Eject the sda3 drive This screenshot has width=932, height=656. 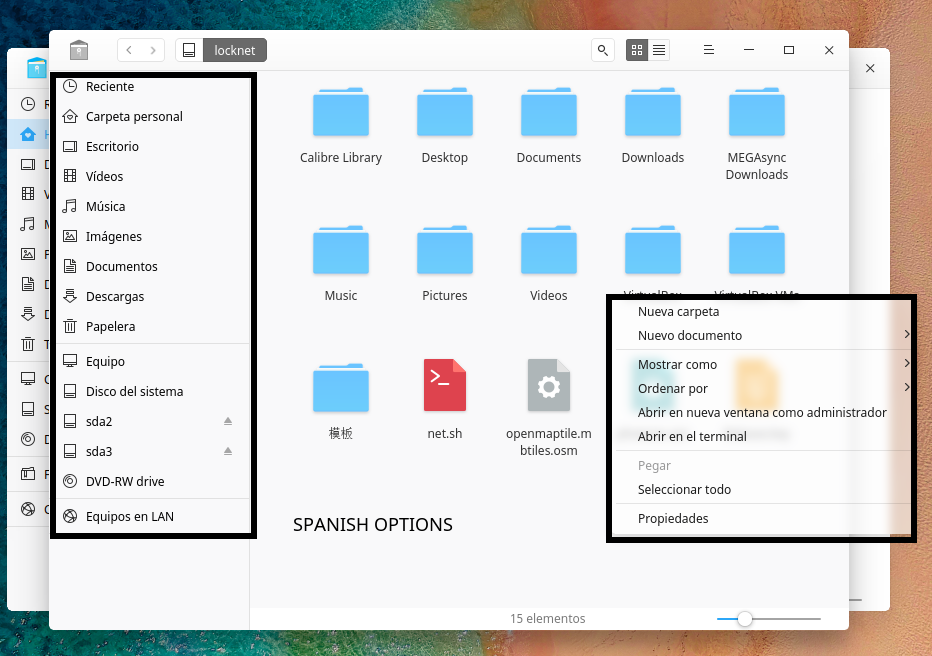click(228, 451)
